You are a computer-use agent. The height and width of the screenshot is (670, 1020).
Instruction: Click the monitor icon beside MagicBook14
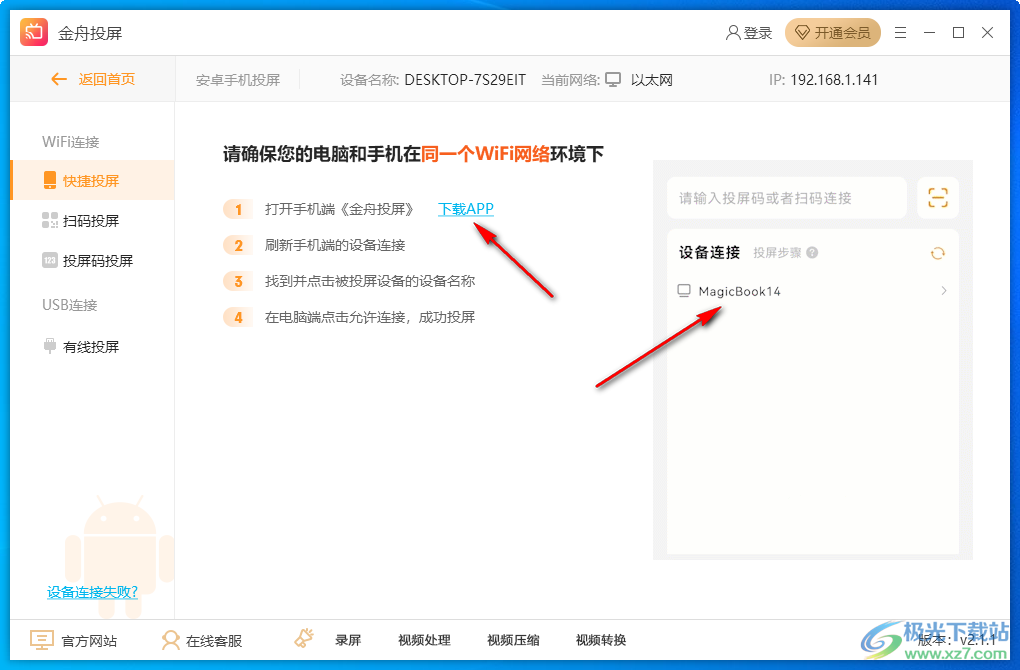point(684,291)
